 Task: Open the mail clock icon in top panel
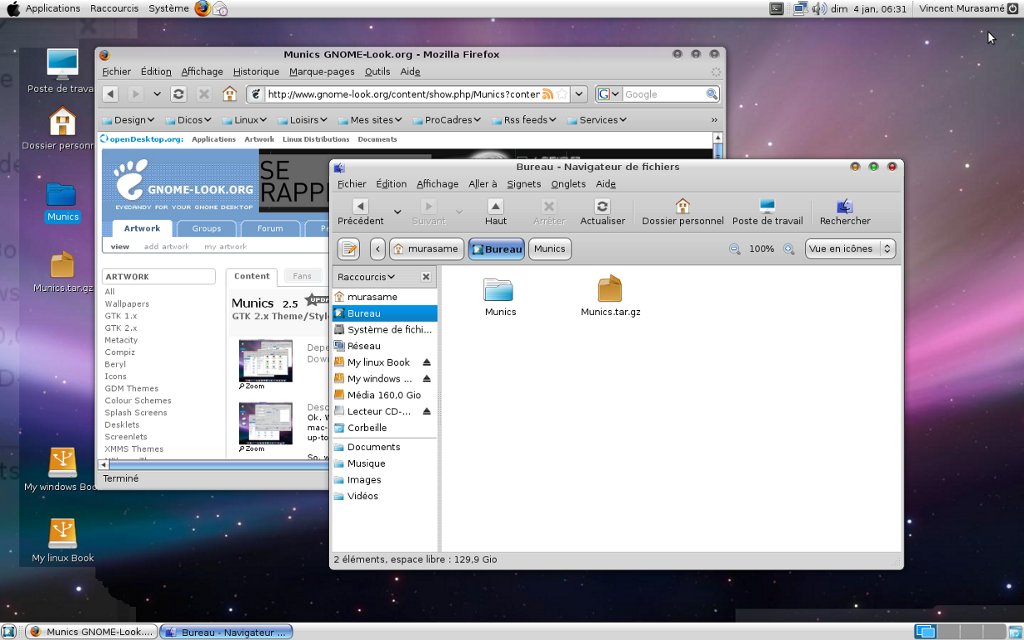221,9
